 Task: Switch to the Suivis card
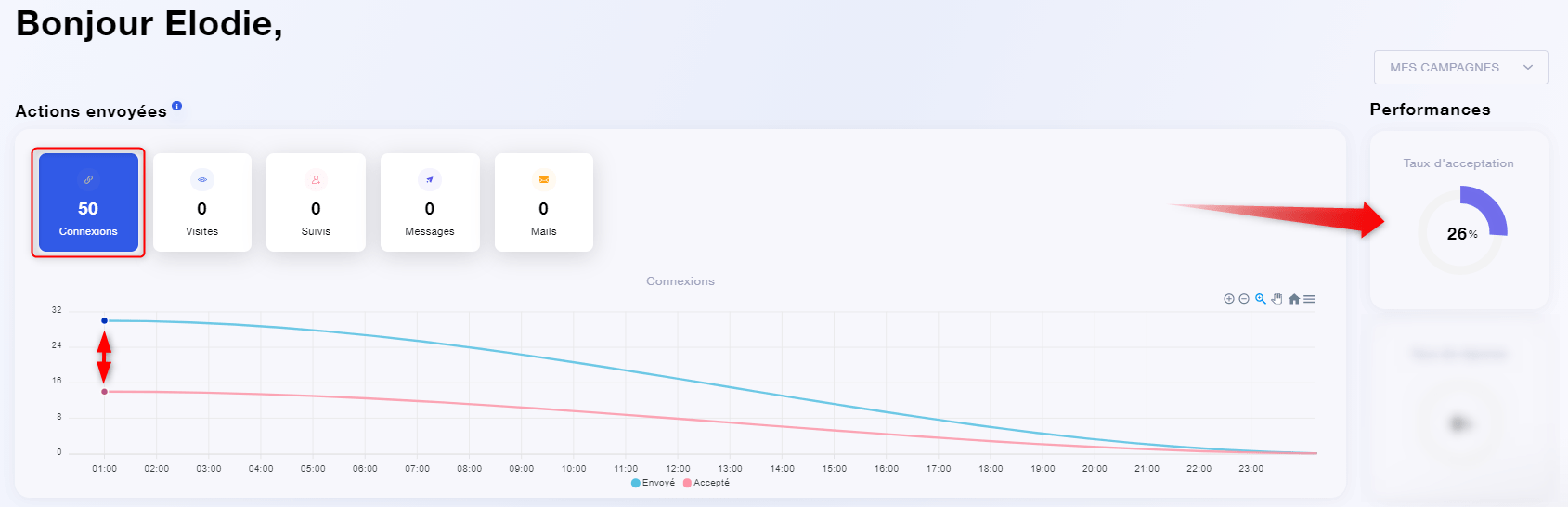(x=316, y=202)
